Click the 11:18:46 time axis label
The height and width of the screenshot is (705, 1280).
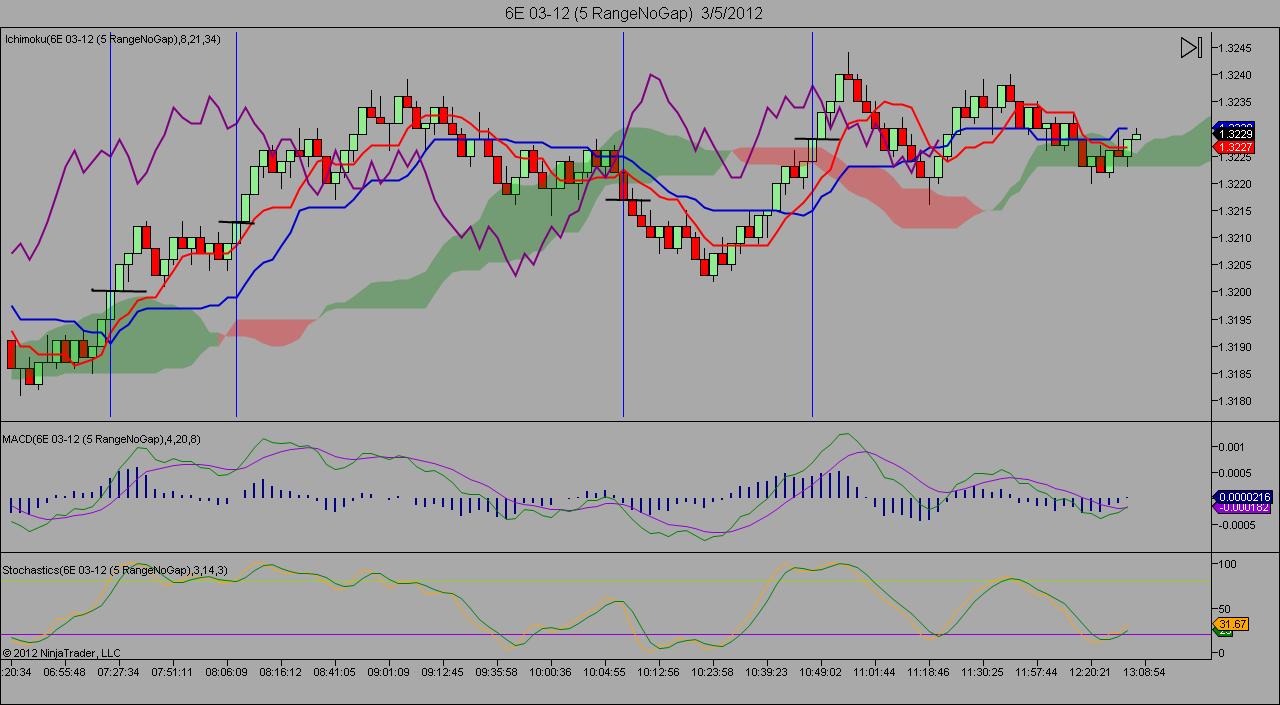(x=928, y=672)
